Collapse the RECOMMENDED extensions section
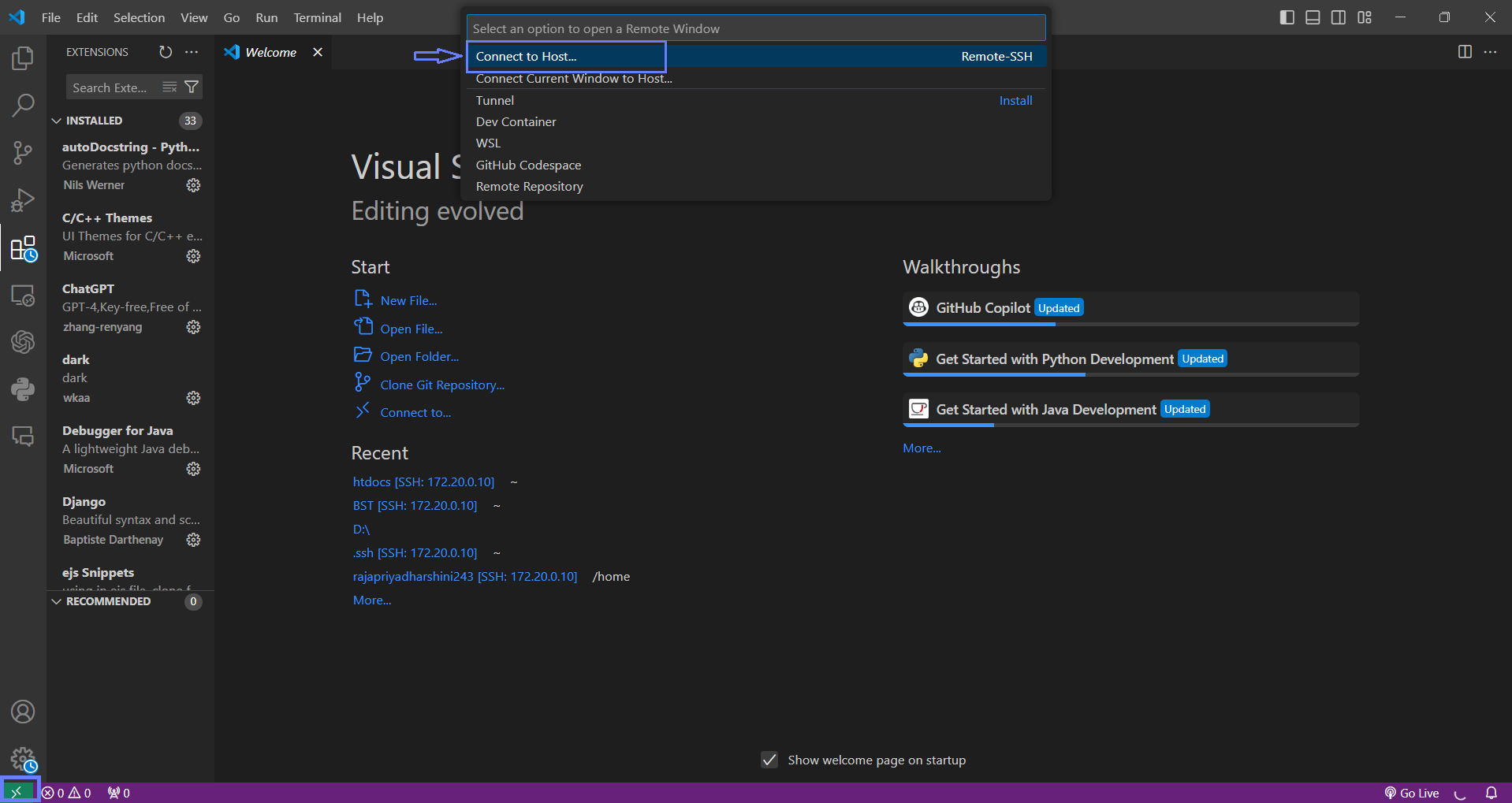The height and width of the screenshot is (803, 1512). point(57,601)
